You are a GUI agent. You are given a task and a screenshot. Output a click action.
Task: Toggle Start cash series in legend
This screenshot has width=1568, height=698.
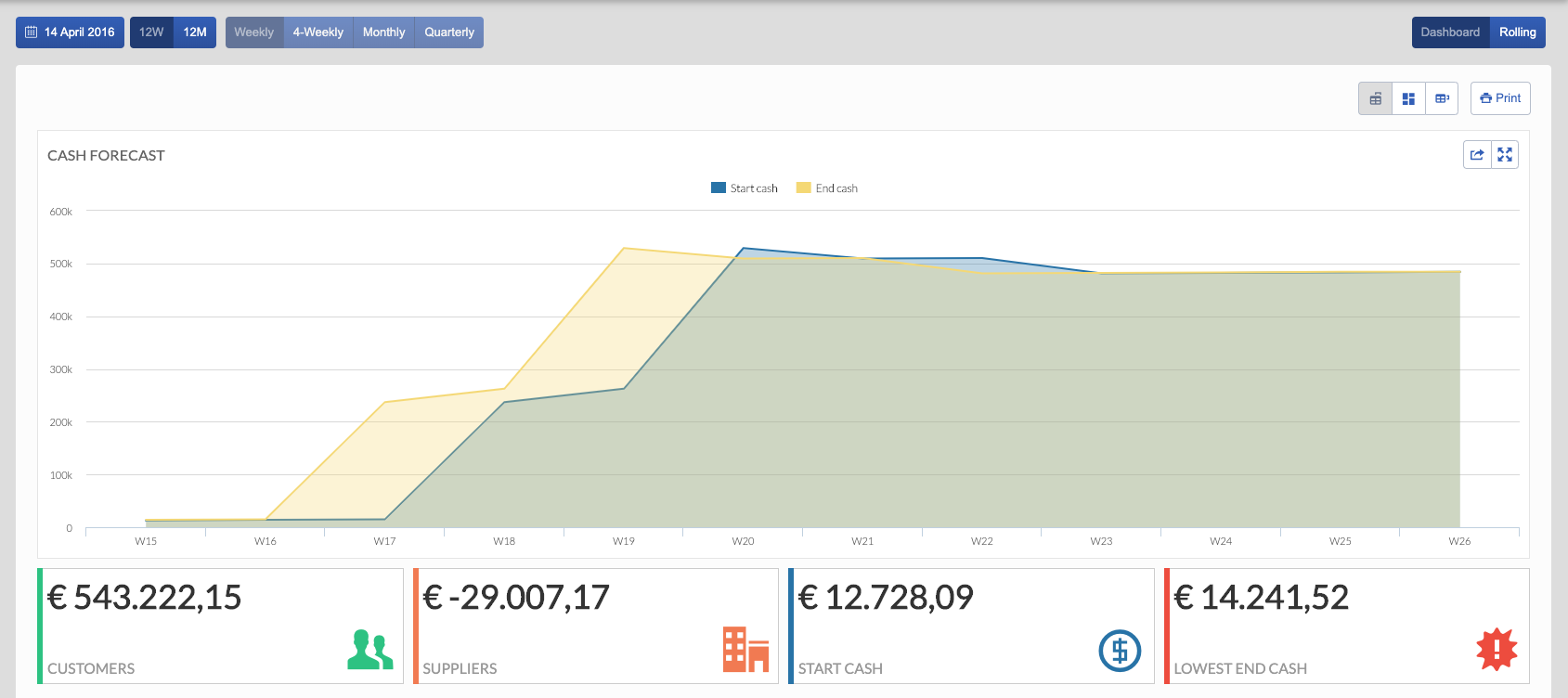pyautogui.click(x=745, y=188)
